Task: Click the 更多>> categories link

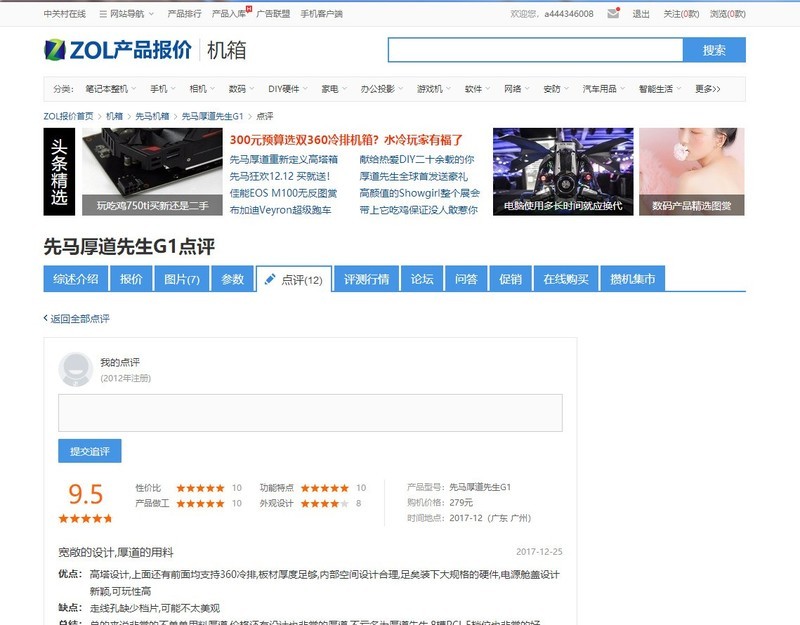Action: click(708, 89)
